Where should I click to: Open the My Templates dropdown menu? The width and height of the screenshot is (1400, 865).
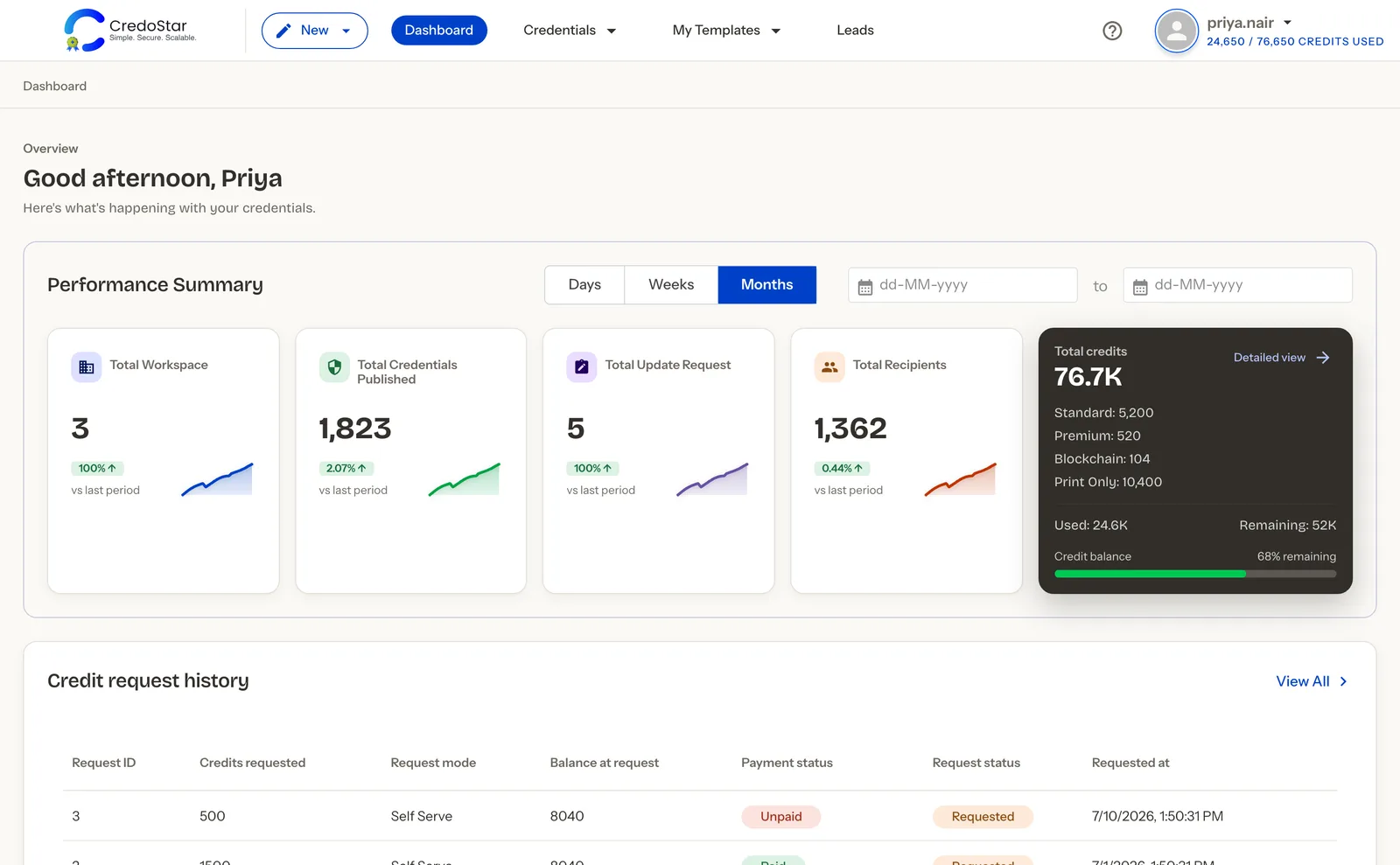726,31
